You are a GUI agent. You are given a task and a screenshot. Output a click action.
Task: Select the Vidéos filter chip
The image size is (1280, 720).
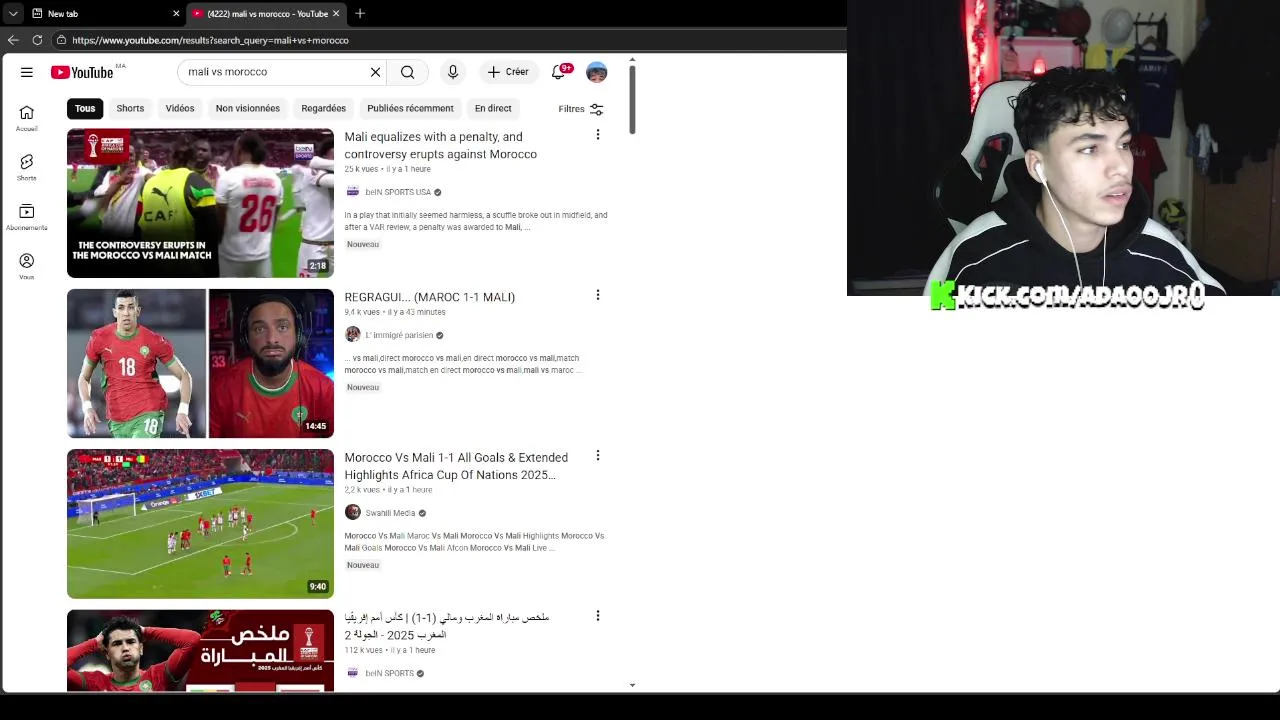[180, 108]
